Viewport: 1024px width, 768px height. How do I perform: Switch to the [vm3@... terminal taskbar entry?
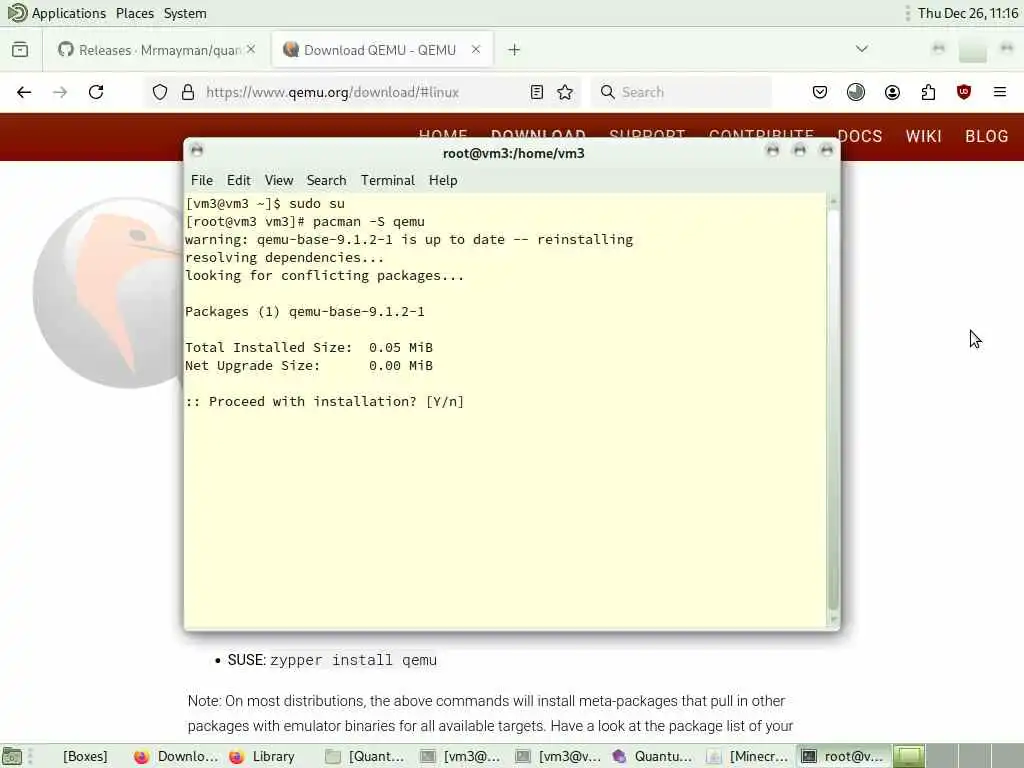click(462, 756)
